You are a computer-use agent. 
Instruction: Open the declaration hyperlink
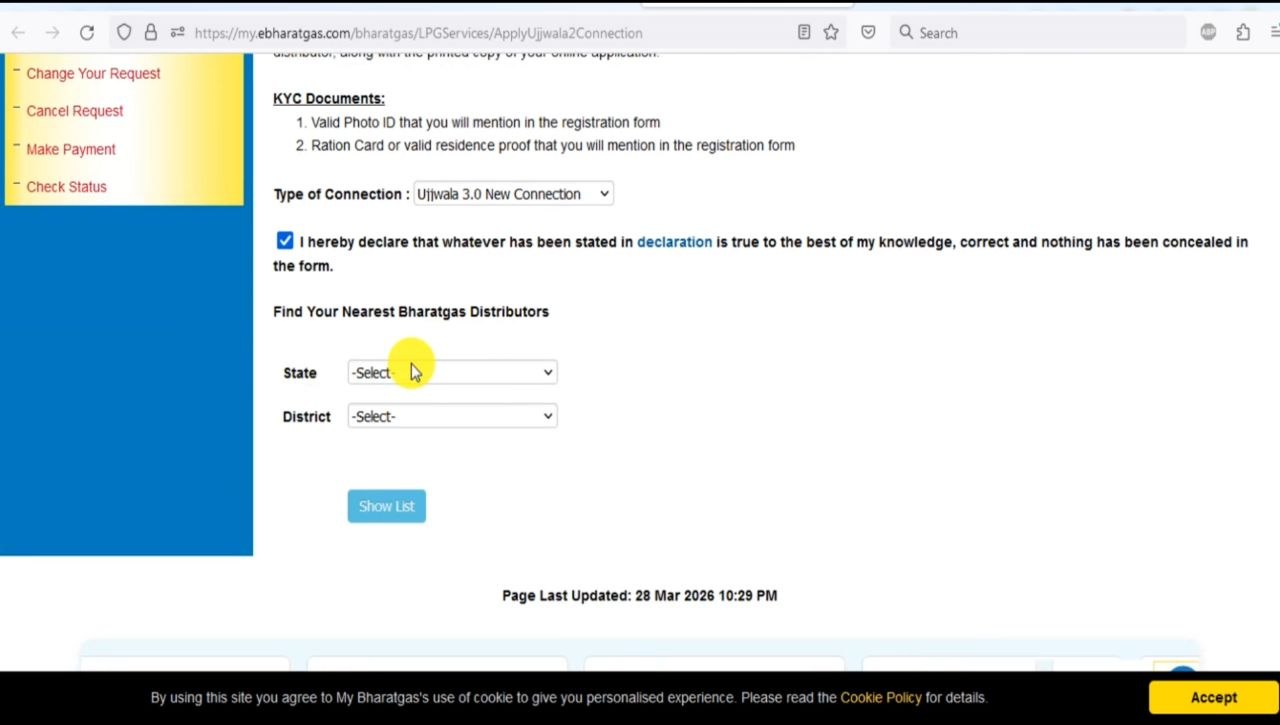click(674, 242)
